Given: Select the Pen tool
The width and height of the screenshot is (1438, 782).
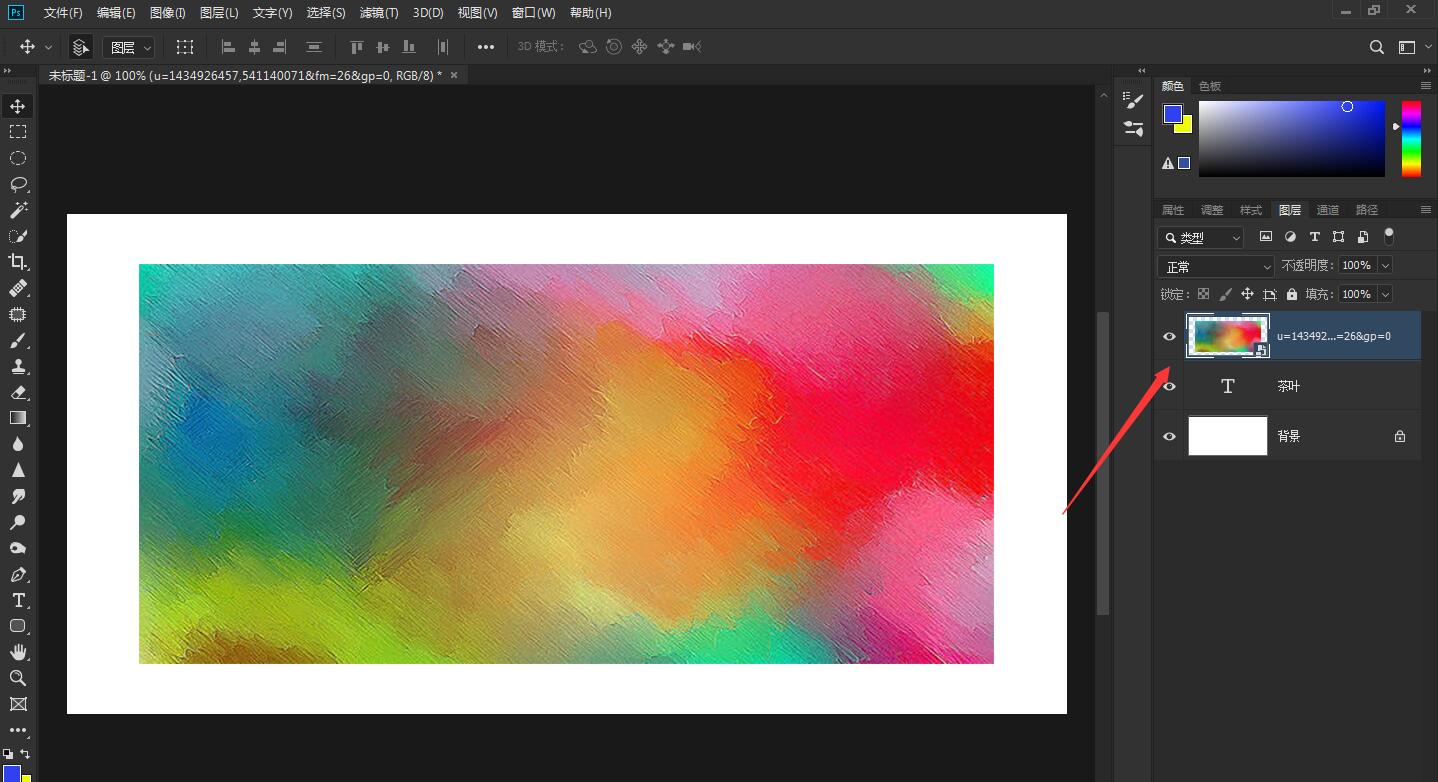Looking at the screenshot, I should click(x=18, y=574).
